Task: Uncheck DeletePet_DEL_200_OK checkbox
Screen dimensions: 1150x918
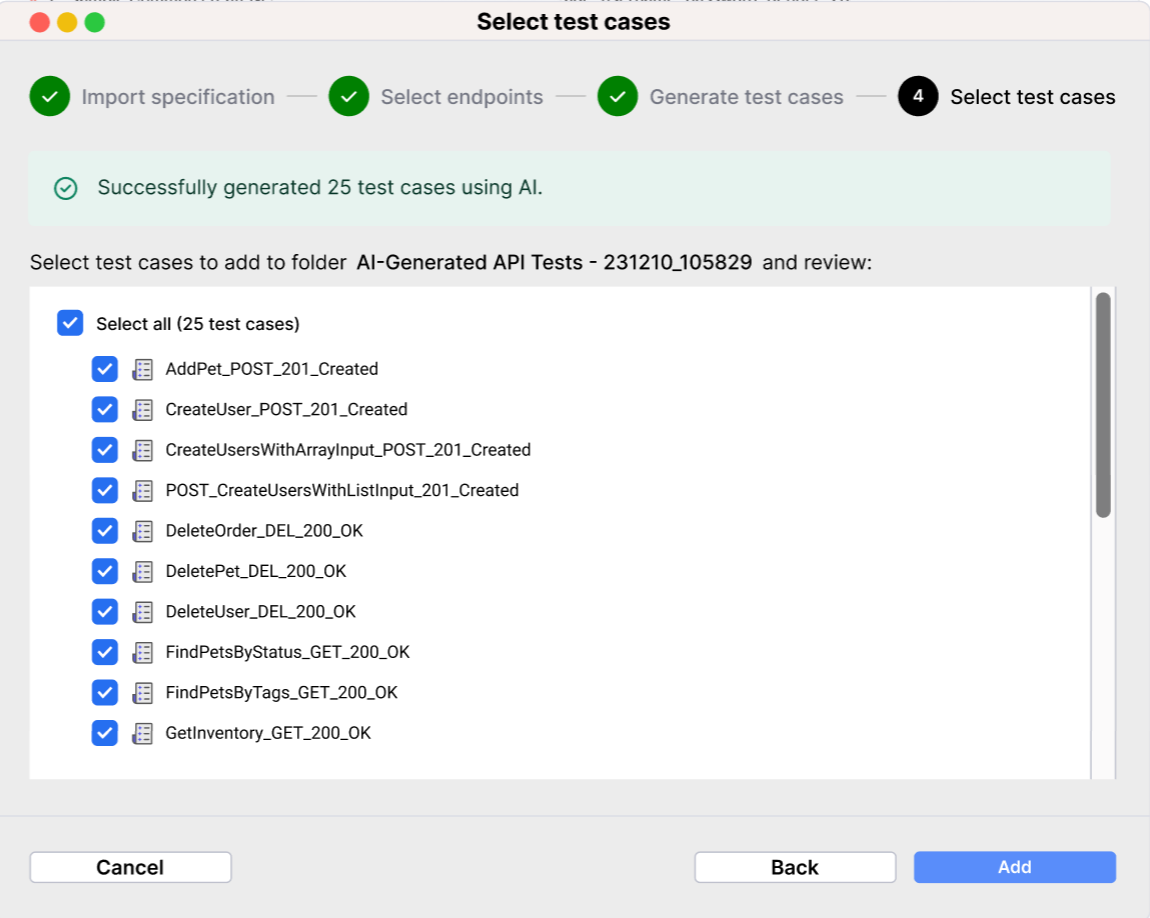Action: [x=105, y=570]
